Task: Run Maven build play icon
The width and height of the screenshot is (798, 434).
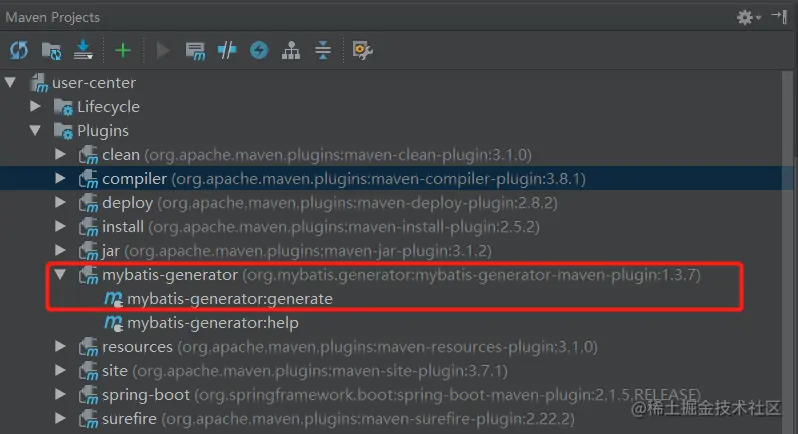Action: pyautogui.click(x=163, y=50)
